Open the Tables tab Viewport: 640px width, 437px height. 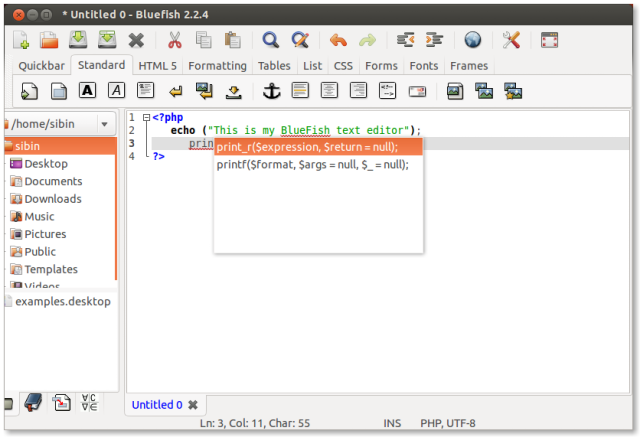pyautogui.click(x=274, y=66)
